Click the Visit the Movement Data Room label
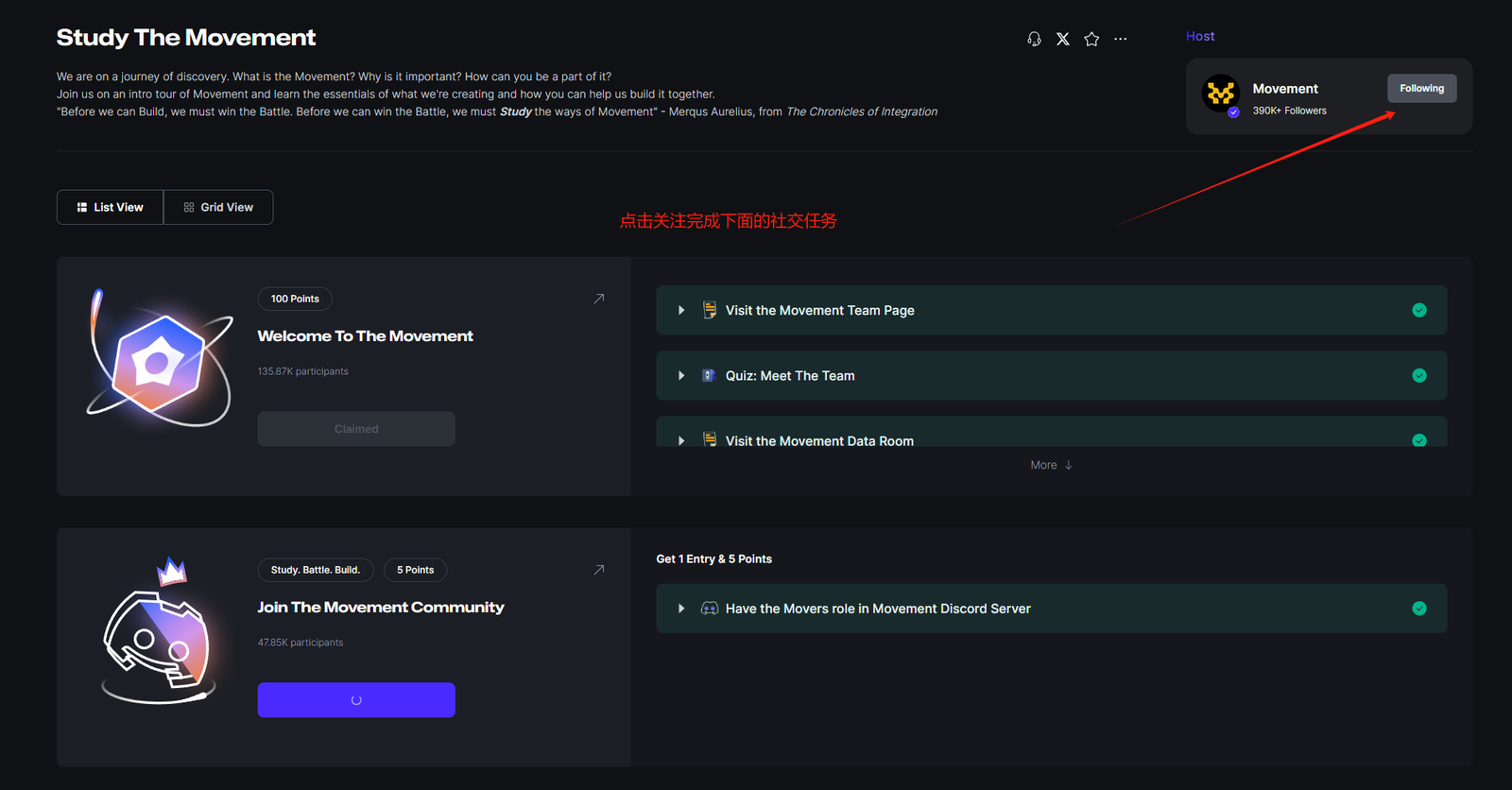Viewport: 1512px width, 790px height. [819, 440]
